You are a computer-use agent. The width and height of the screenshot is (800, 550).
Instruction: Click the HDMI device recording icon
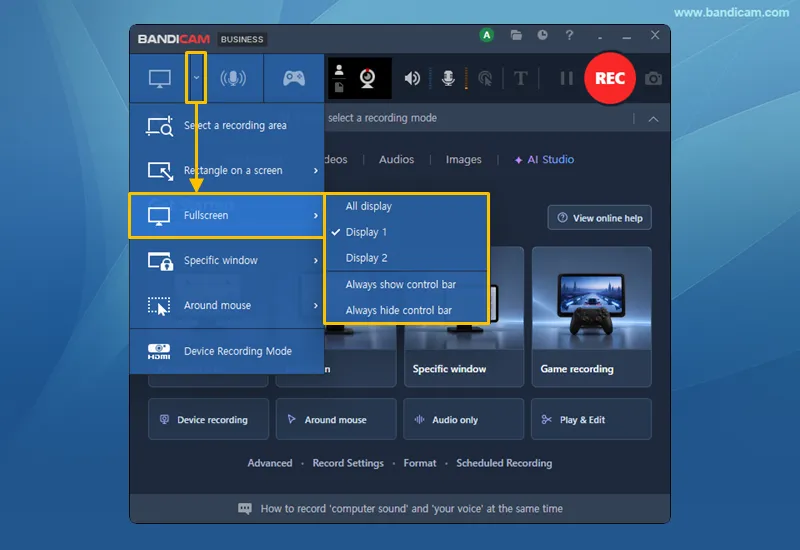159,351
